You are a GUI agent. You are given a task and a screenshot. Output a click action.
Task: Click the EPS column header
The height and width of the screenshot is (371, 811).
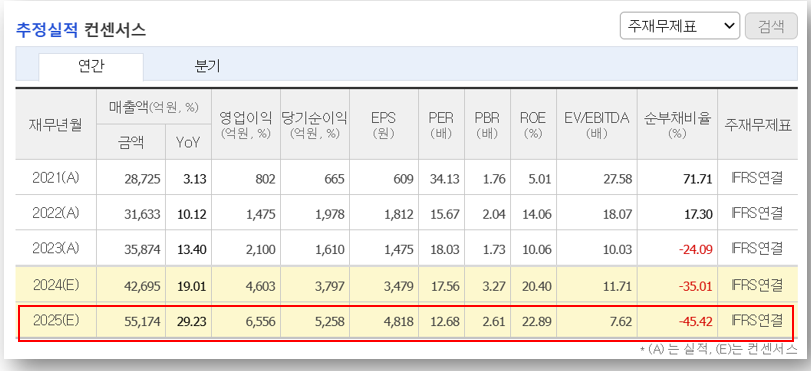384,125
